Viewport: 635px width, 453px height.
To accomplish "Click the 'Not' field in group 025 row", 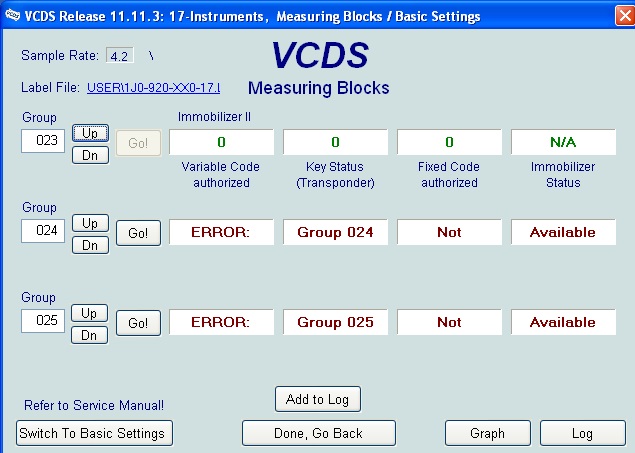I will coord(450,322).
